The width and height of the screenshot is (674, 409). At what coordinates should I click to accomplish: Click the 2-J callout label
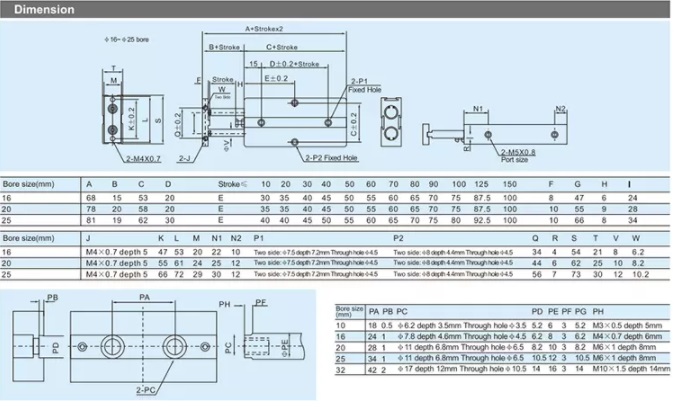[x=184, y=159]
